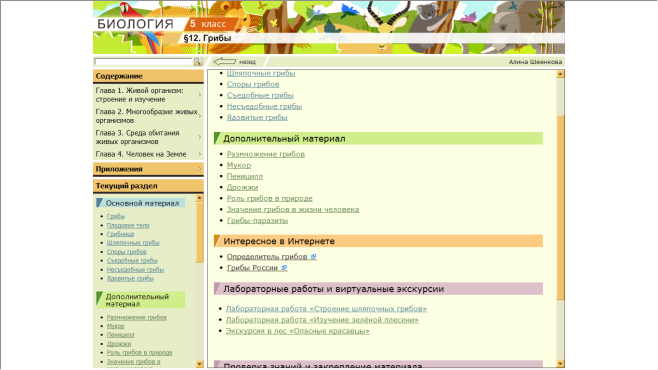Viewport: 658px width, 370px height.
Task: Open Экскурсия в лес «Опасные красавицы»
Action: (x=298, y=331)
